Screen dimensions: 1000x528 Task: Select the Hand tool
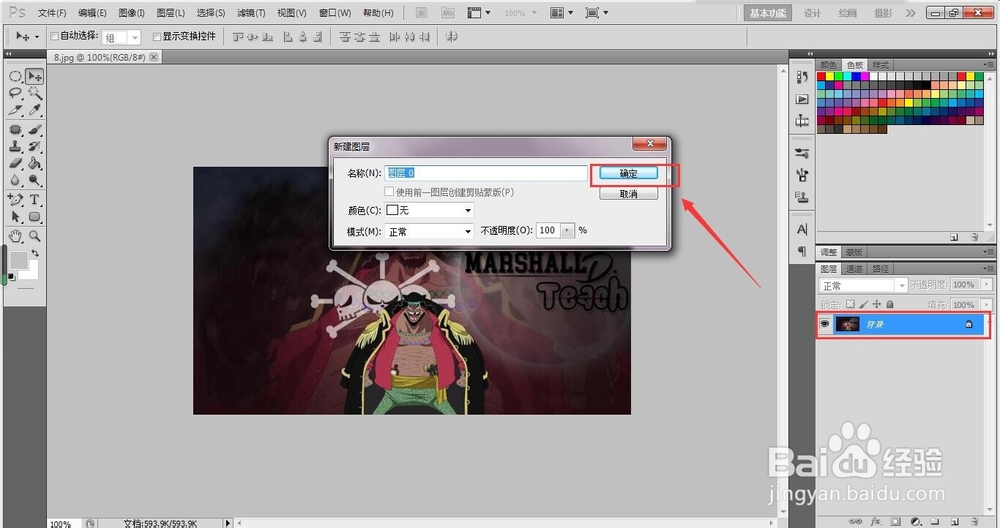tap(15, 236)
